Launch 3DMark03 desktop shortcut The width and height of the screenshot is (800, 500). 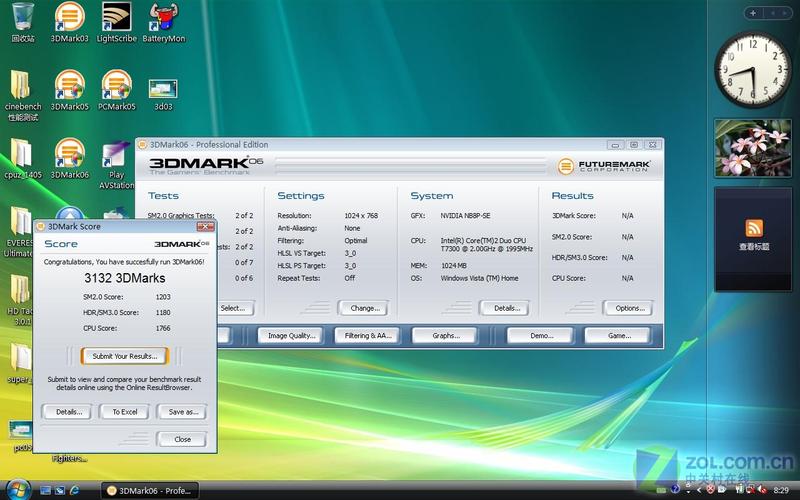tap(69, 22)
